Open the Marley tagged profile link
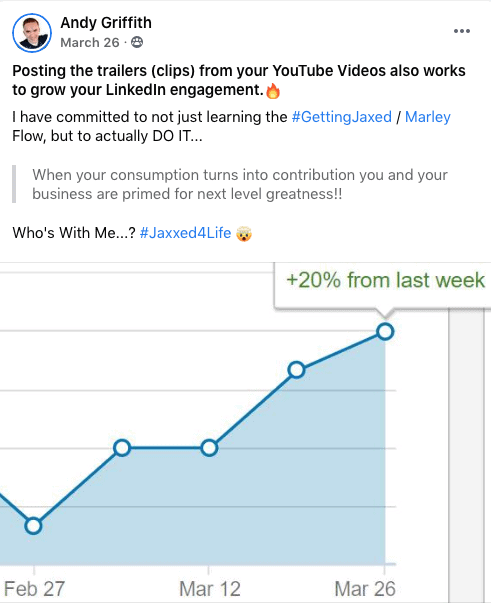Viewport: 491px width, 604px height. (427, 117)
